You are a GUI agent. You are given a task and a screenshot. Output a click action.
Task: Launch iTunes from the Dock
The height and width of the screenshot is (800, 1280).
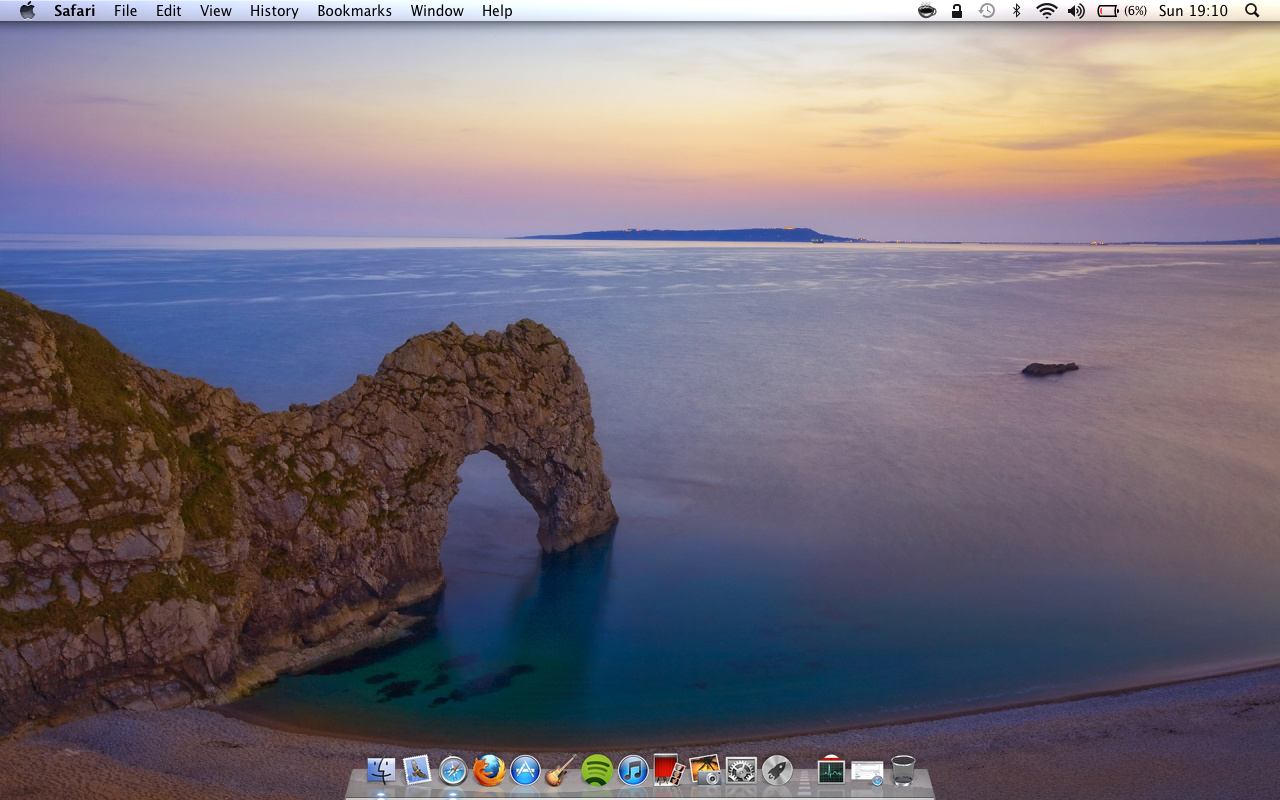(633, 770)
